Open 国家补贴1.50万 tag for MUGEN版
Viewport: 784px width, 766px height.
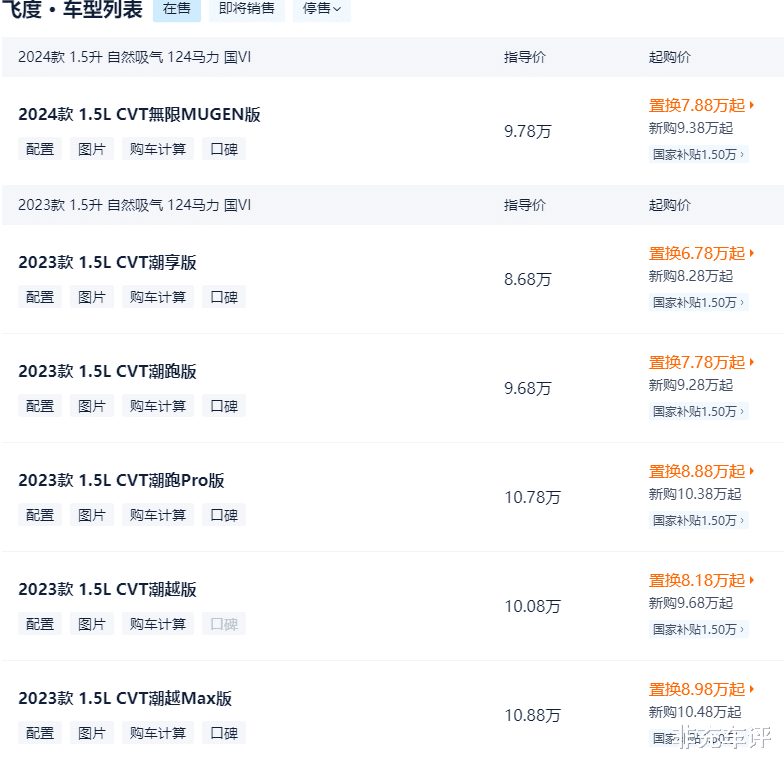tap(698, 154)
